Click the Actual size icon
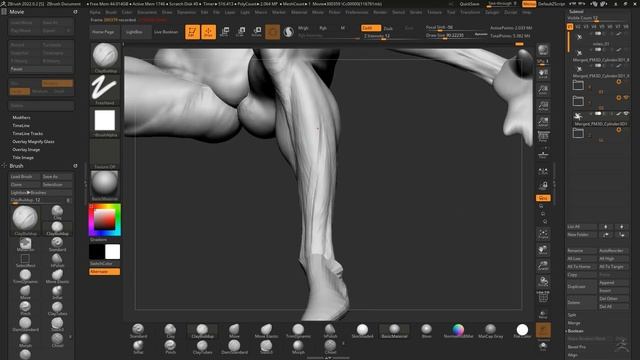640x360 pixels. [543, 106]
